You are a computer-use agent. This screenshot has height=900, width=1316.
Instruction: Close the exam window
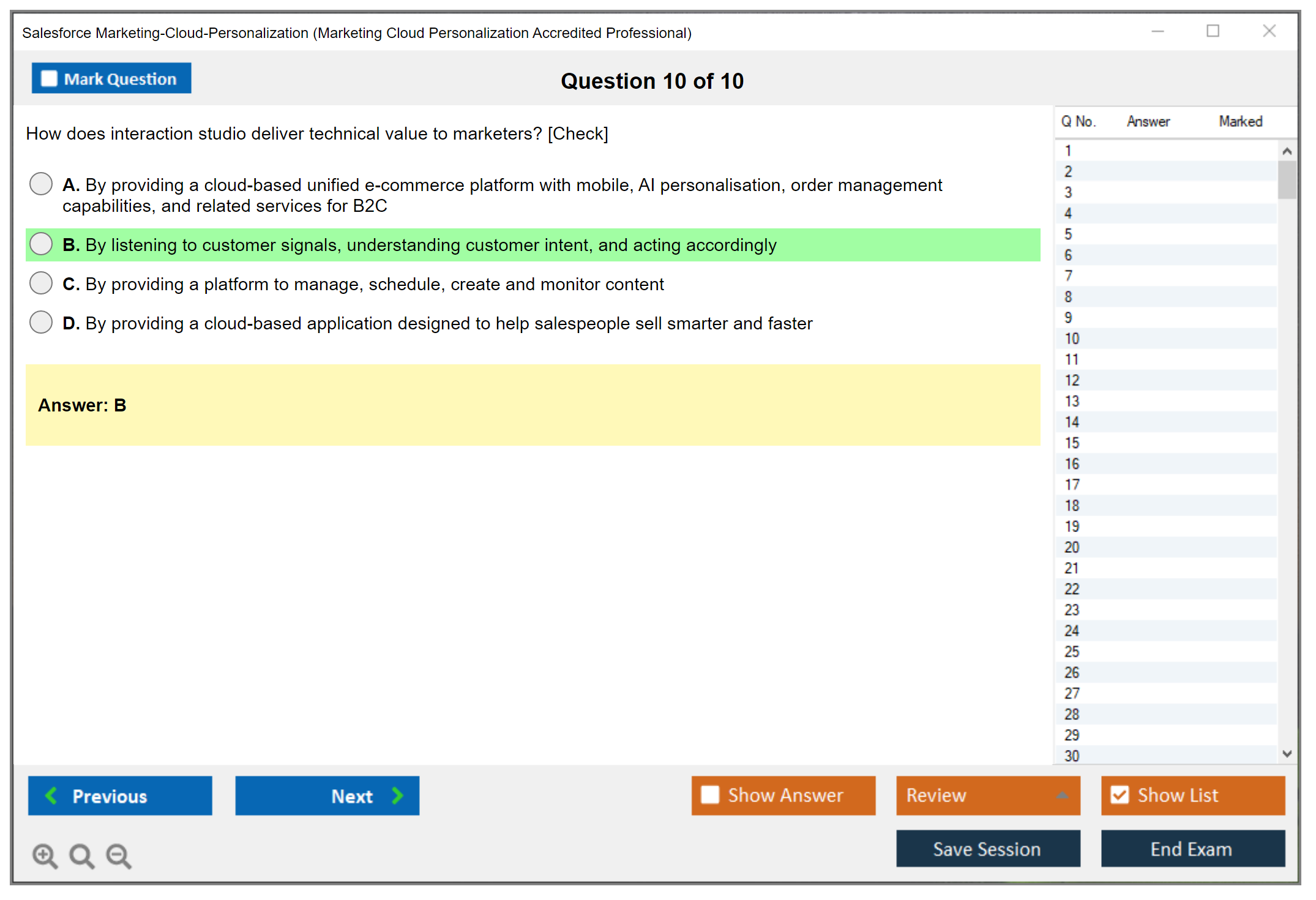point(1269,31)
